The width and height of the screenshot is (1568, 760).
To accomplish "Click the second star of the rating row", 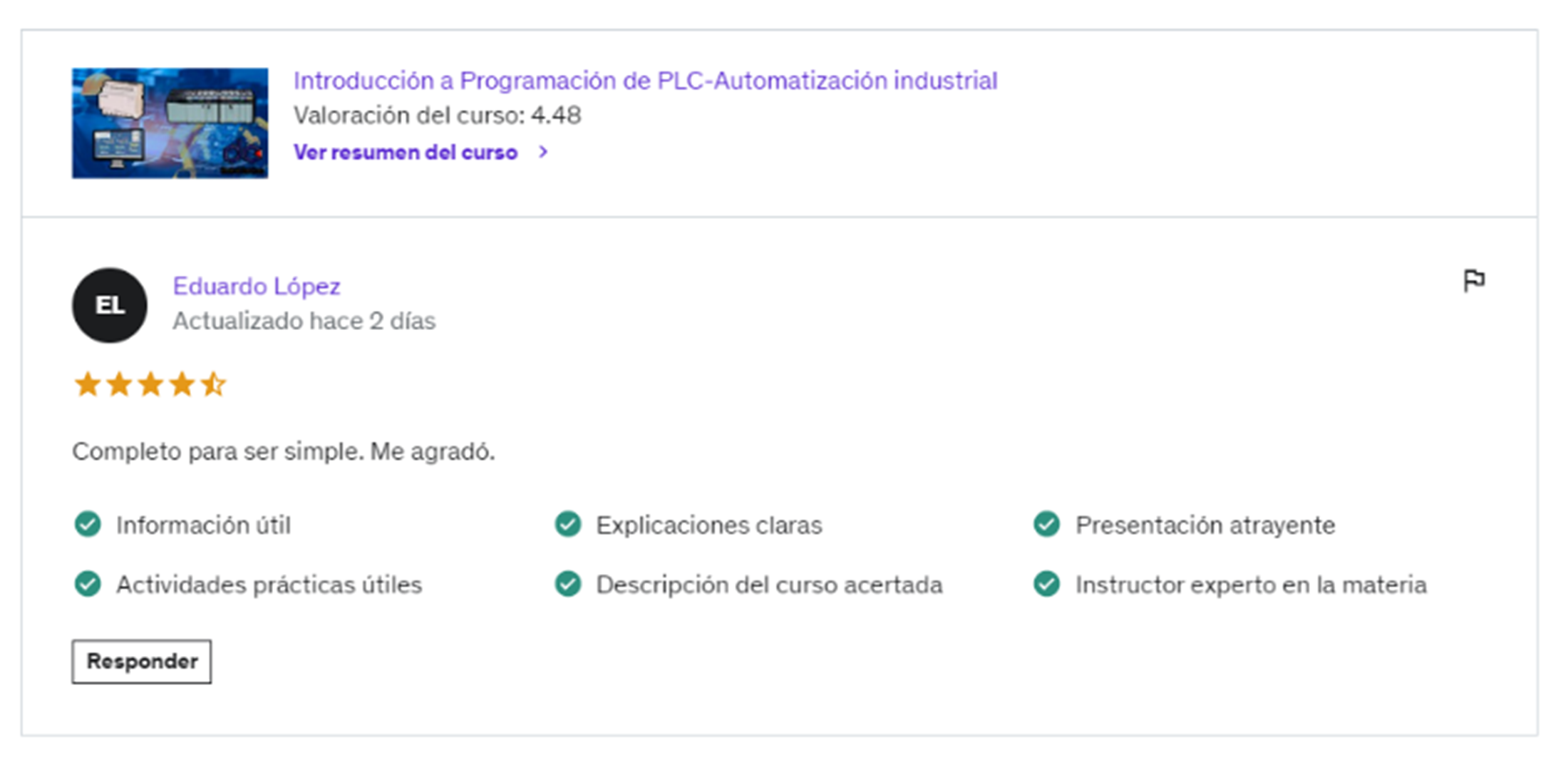I will coord(118,384).
